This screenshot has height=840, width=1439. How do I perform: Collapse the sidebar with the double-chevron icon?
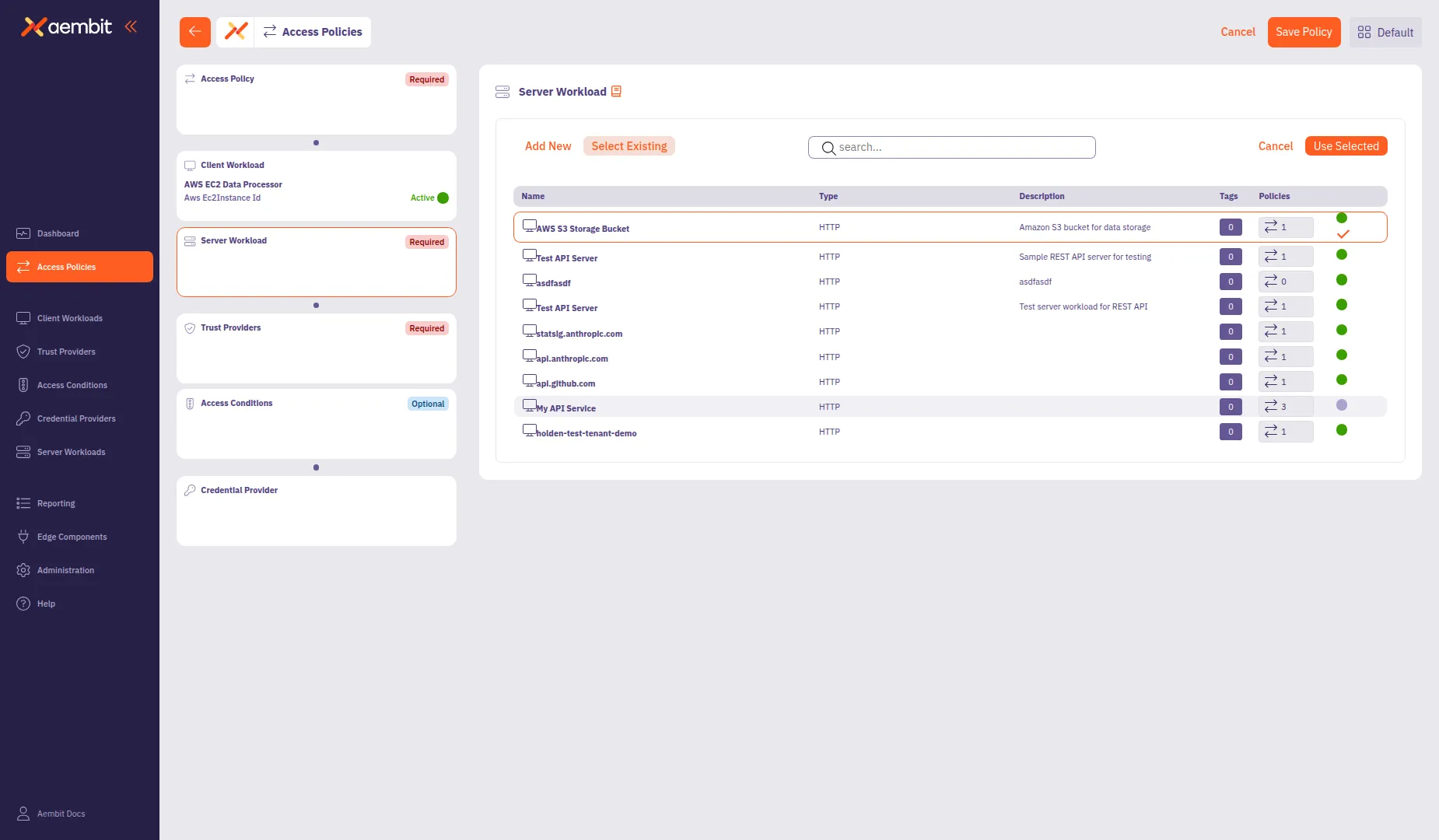[131, 26]
